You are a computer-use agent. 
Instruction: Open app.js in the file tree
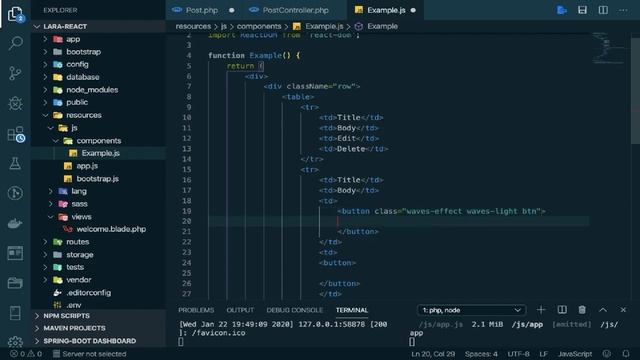[x=98, y=166]
